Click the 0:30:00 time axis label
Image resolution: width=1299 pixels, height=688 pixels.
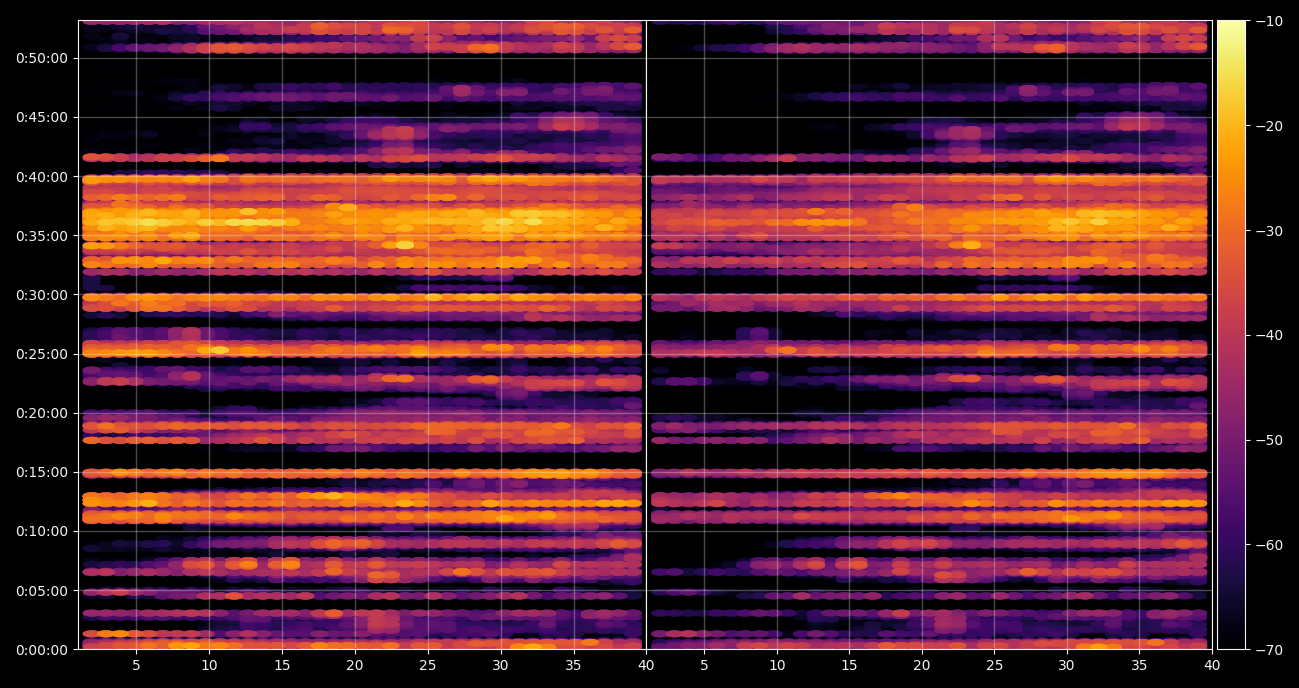coord(41,295)
